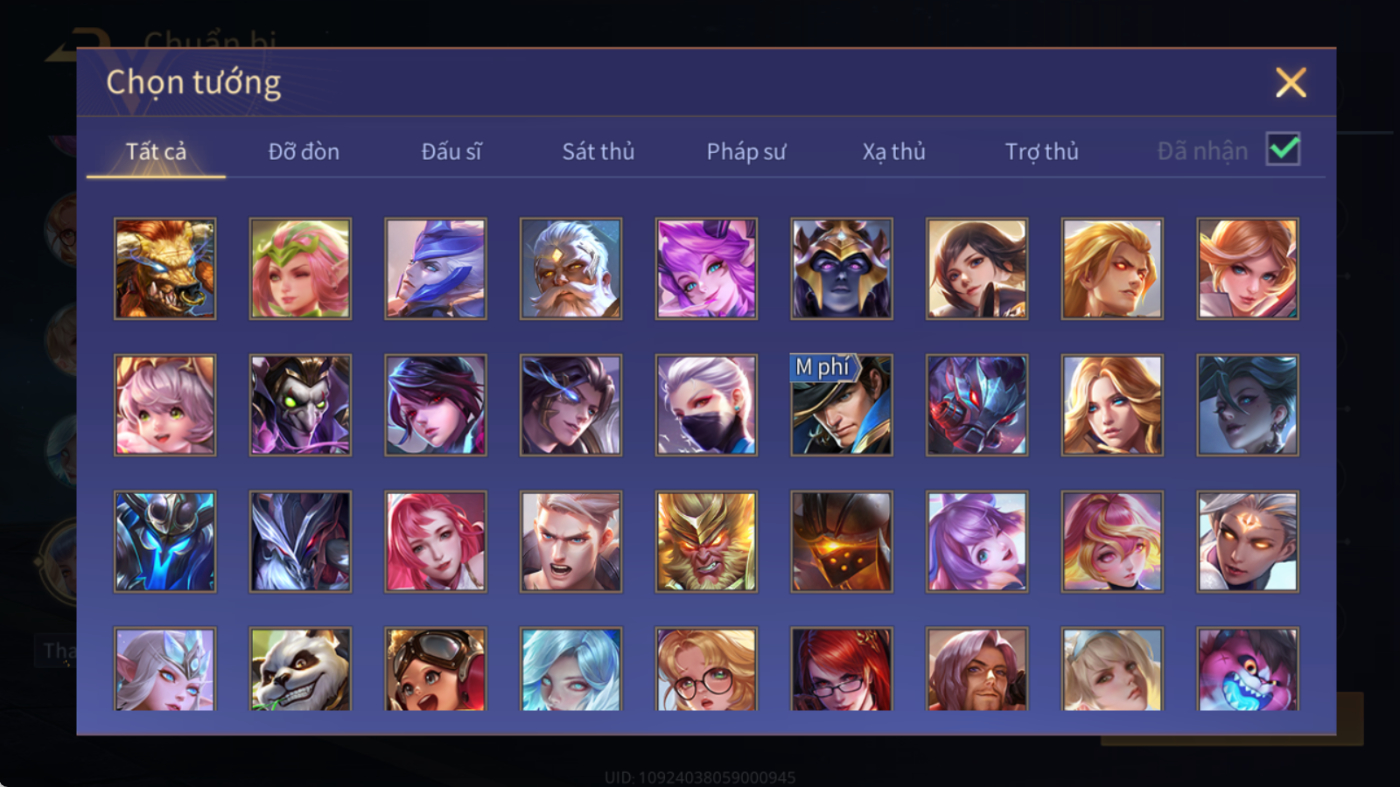Pick the hero tagged M phí

click(x=842, y=405)
